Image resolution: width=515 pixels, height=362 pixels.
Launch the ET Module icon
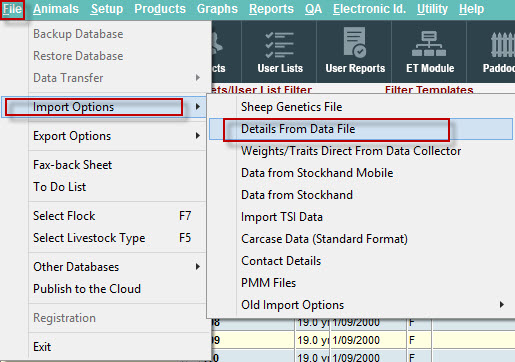430,52
